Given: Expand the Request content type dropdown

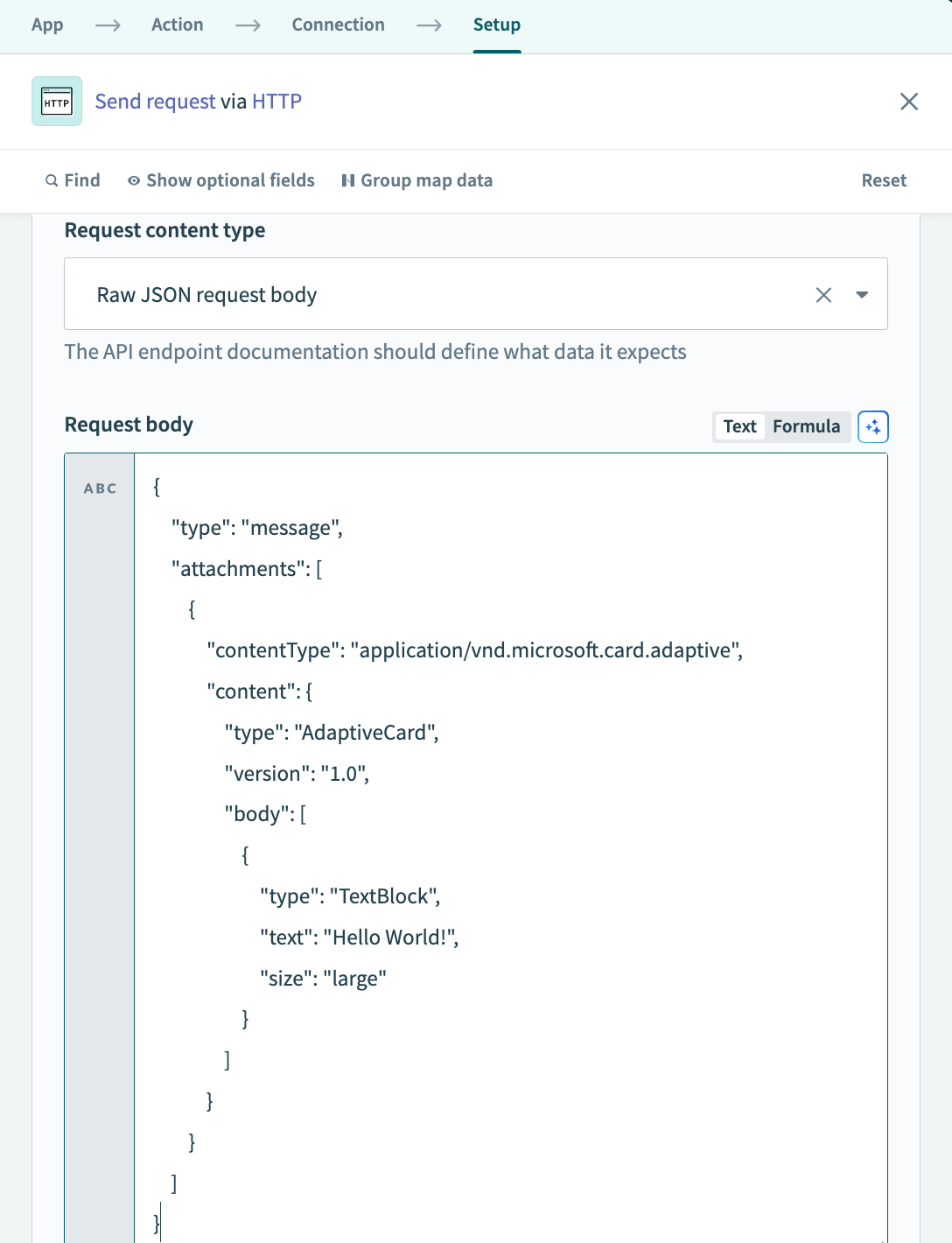Looking at the screenshot, I should click(862, 294).
